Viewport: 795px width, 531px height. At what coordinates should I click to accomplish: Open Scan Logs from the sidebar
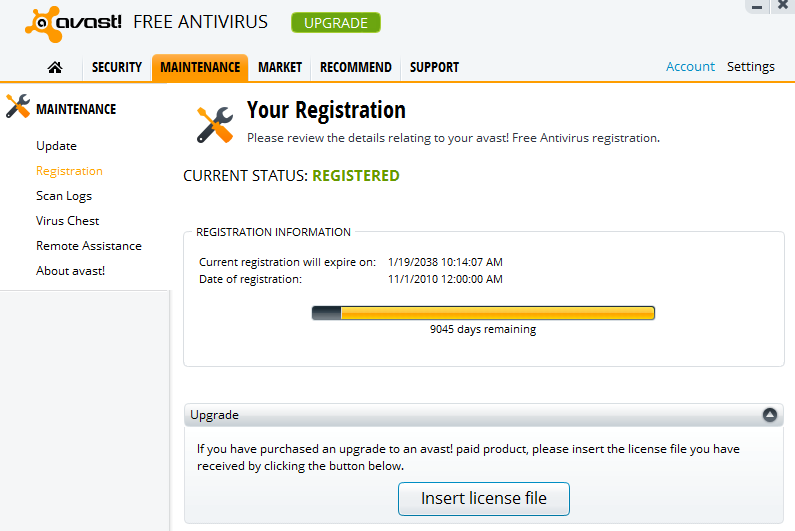tap(64, 196)
